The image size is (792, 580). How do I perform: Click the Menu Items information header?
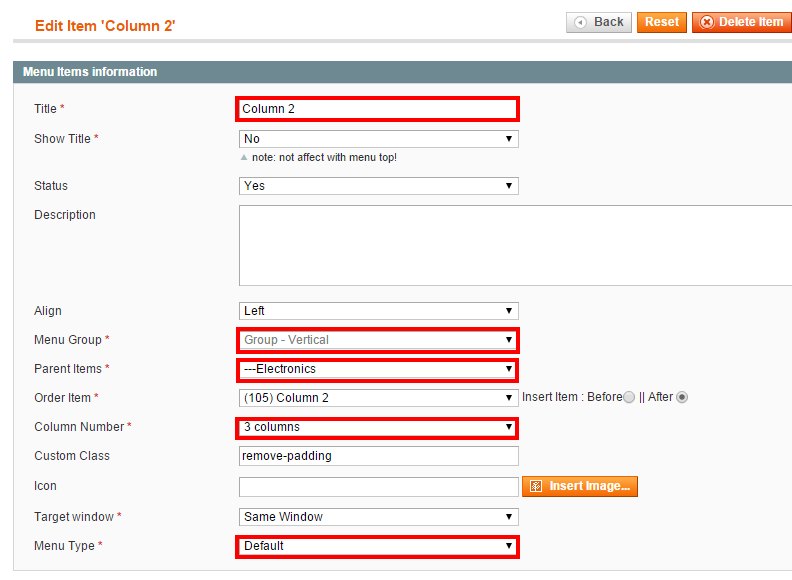(x=403, y=72)
